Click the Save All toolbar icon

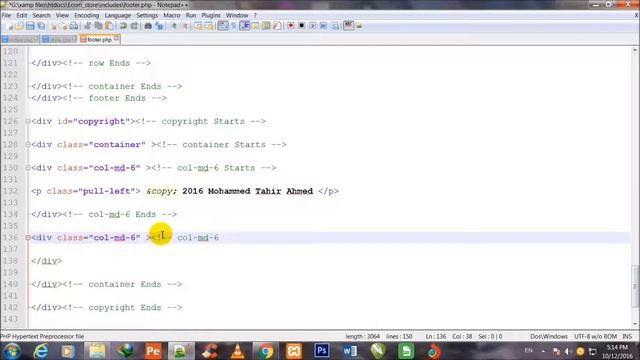coord(41,26)
